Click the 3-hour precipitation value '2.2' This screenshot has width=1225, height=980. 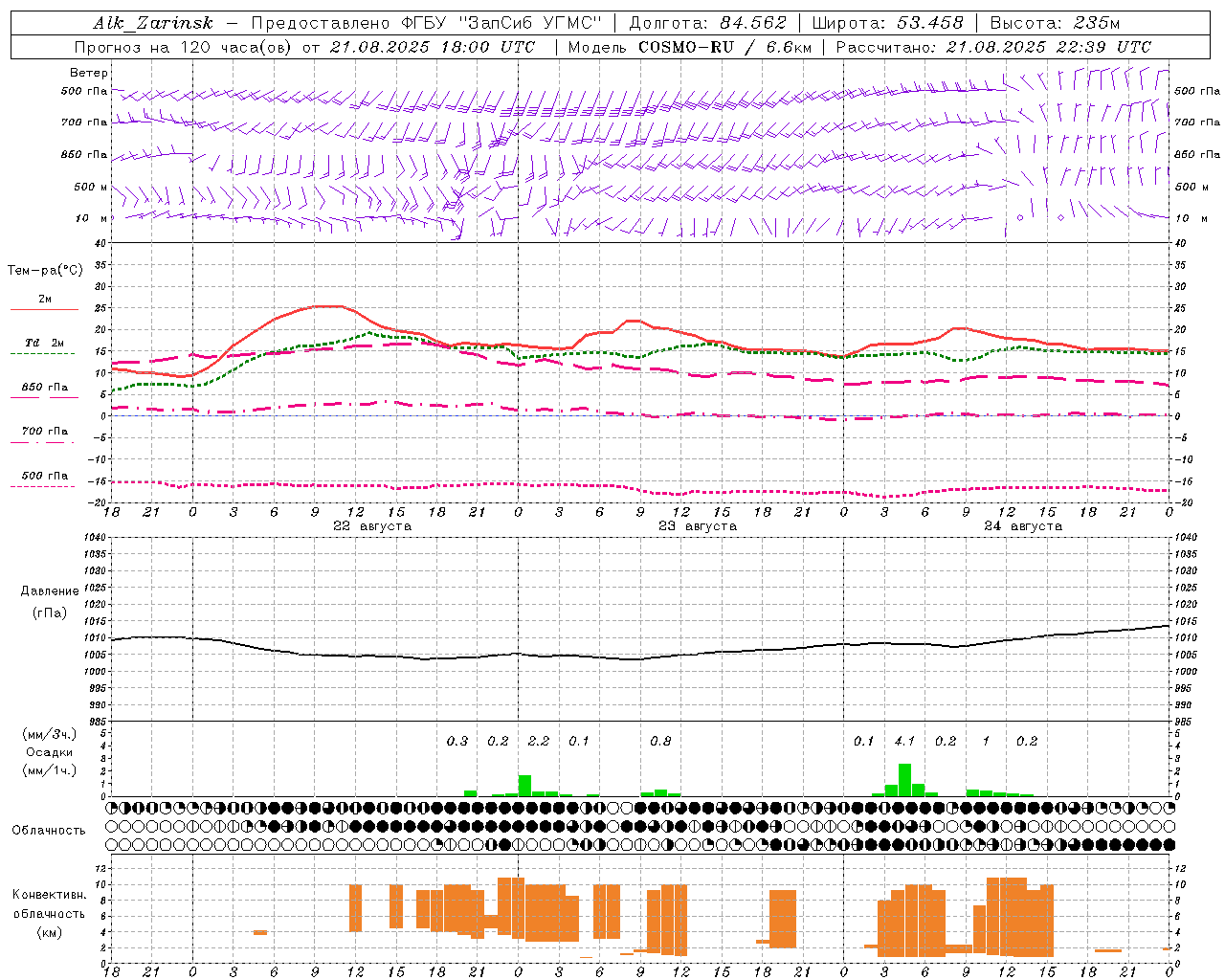click(539, 742)
